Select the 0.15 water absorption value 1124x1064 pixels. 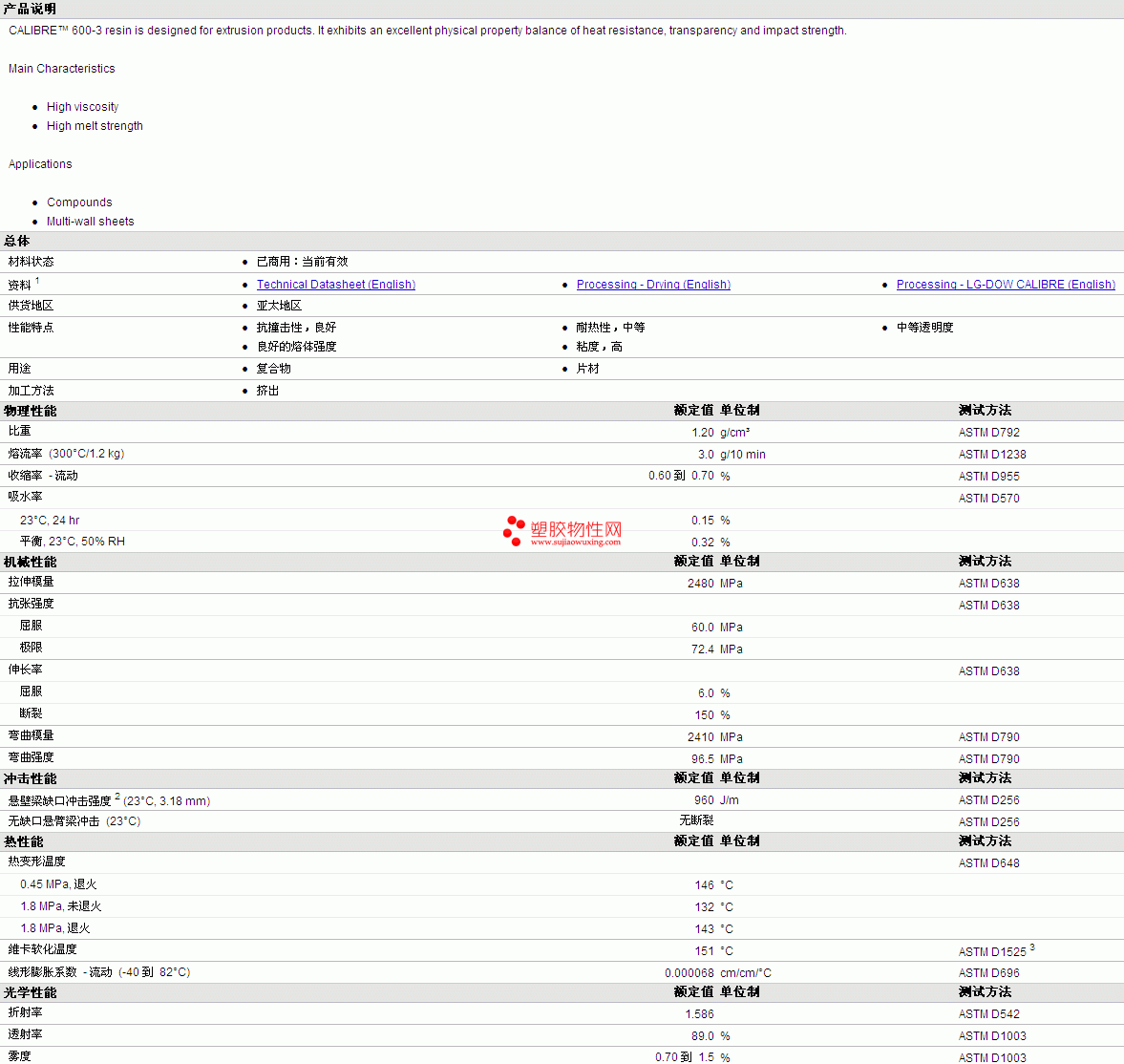click(x=703, y=521)
